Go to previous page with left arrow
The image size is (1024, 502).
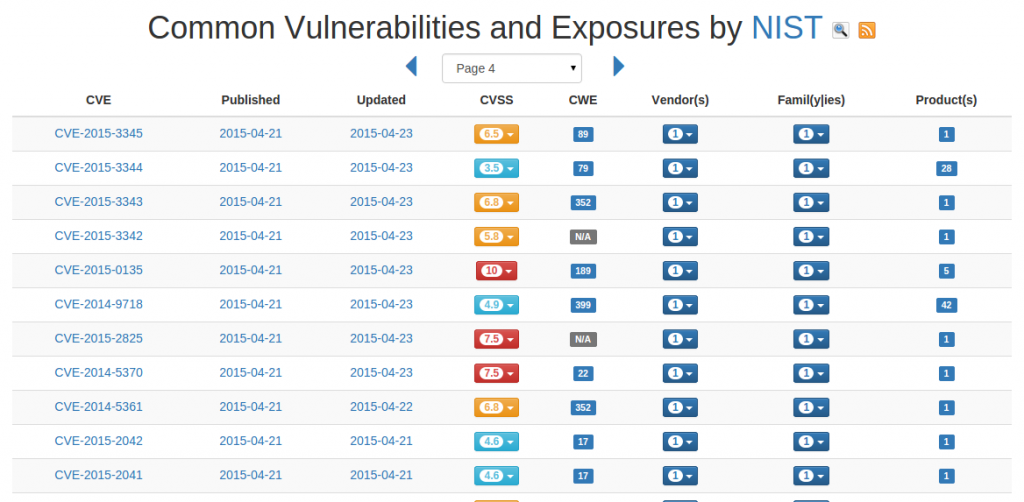click(x=411, y=66)
